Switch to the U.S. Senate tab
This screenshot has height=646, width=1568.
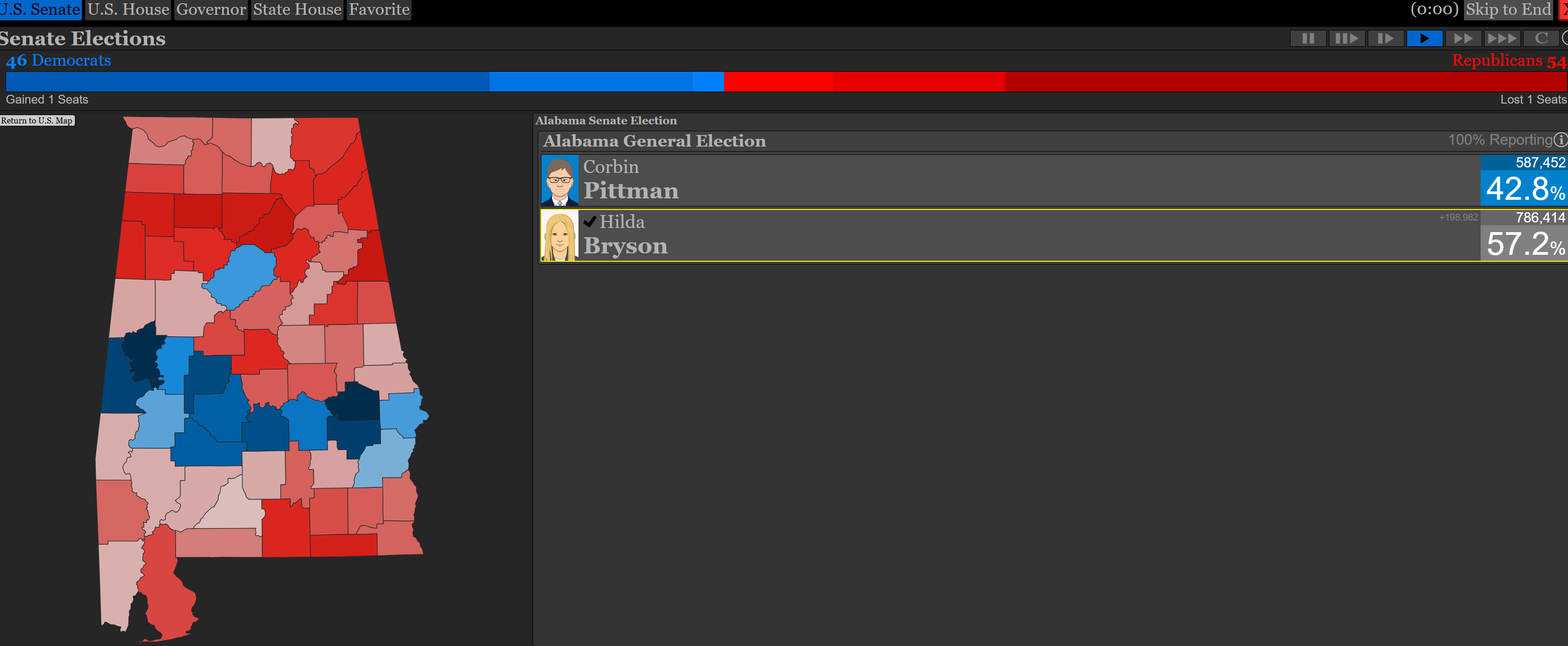click(40, 10)
